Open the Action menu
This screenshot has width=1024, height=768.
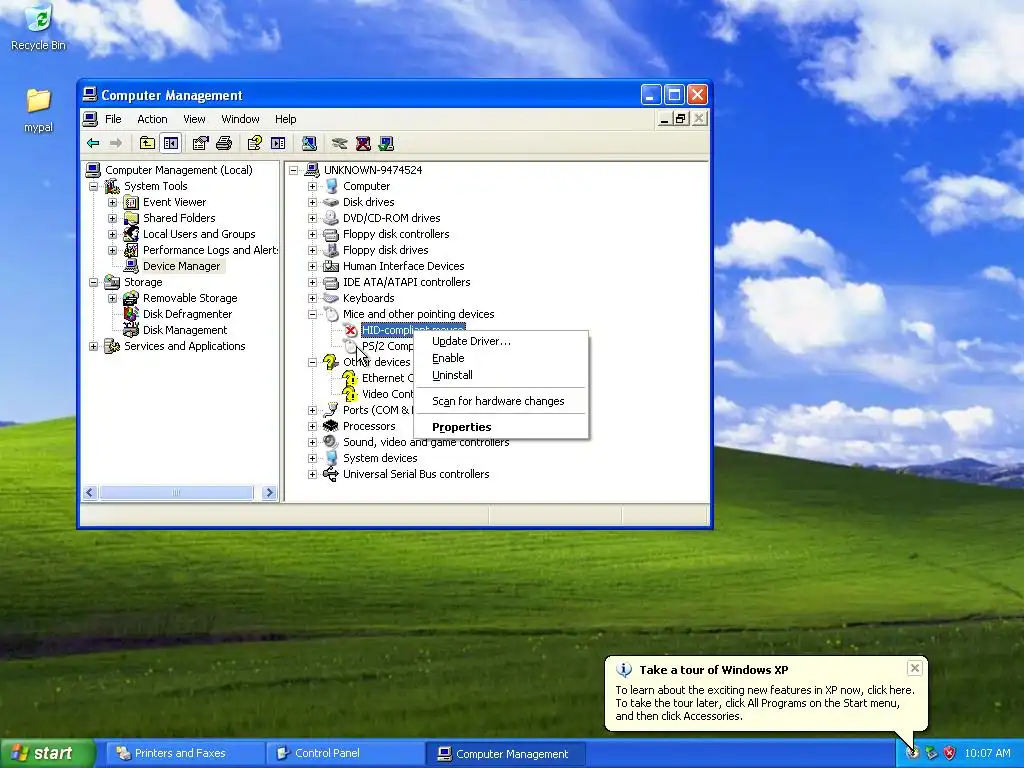pyautogui.click(x=152, y=119)
